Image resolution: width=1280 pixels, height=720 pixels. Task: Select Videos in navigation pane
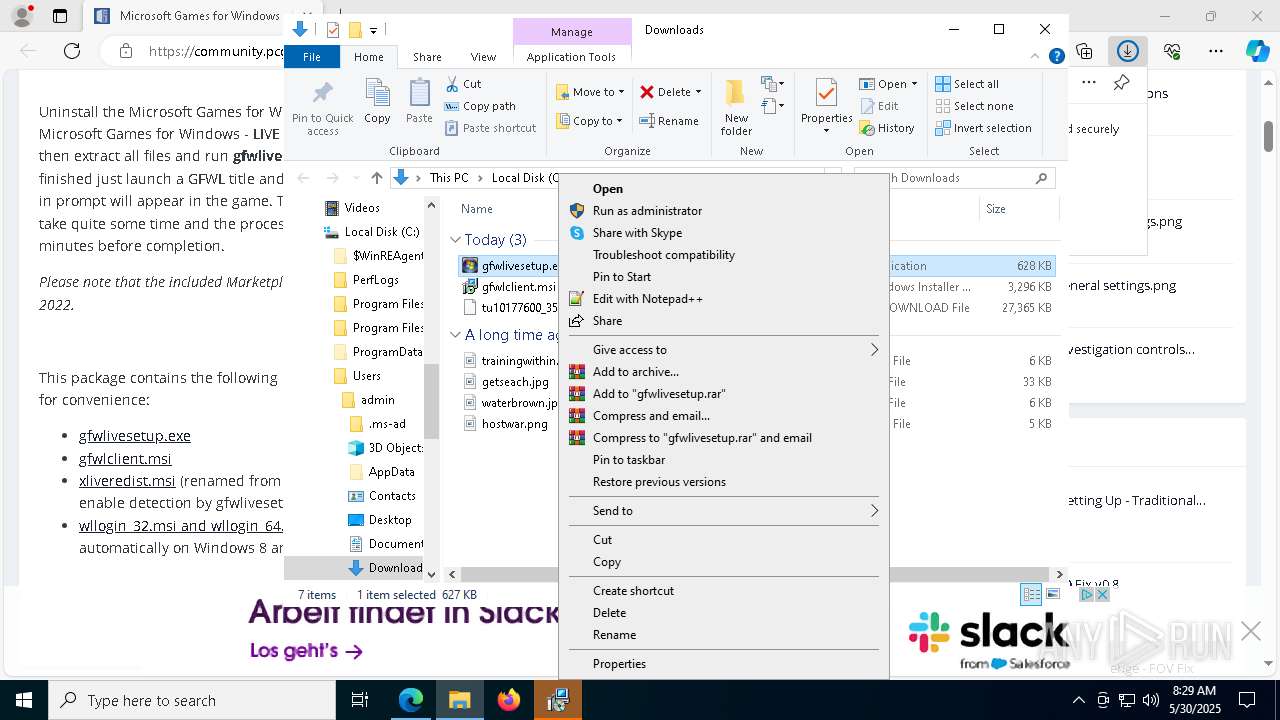pos(362,208)
